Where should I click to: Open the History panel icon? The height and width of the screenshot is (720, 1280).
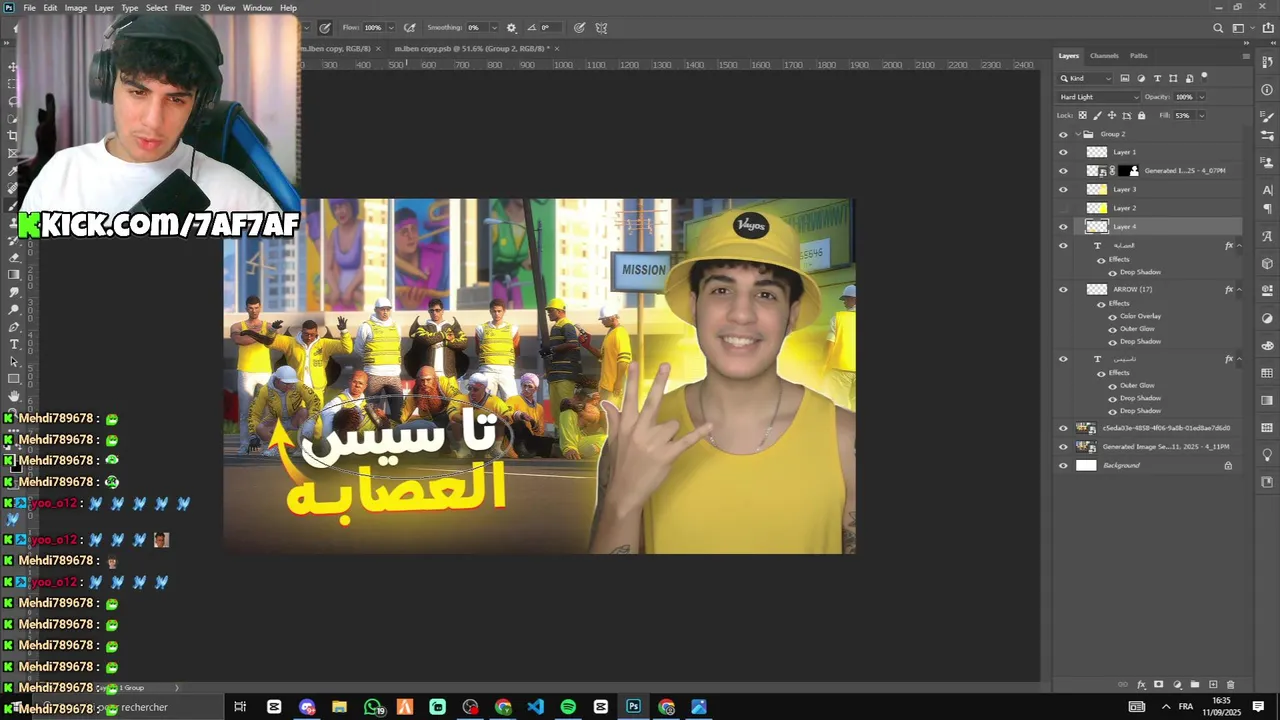[1268, 63]
